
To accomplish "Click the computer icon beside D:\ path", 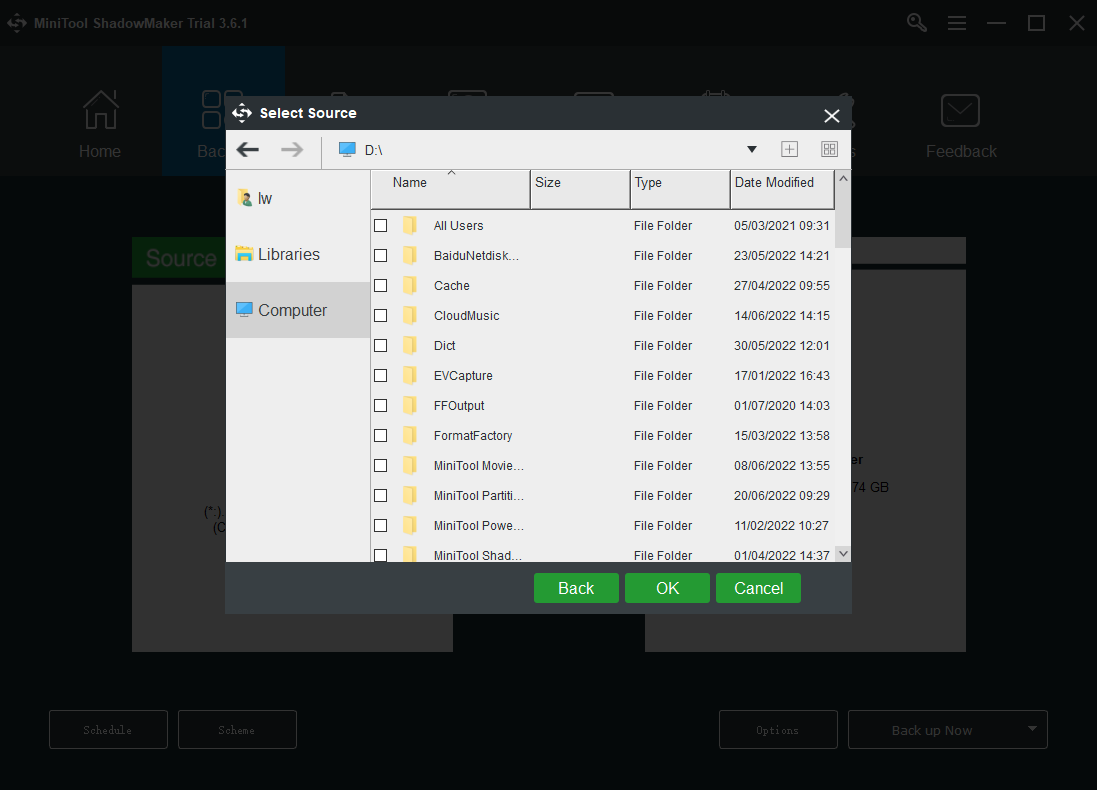I will click(x=347, y=149).
